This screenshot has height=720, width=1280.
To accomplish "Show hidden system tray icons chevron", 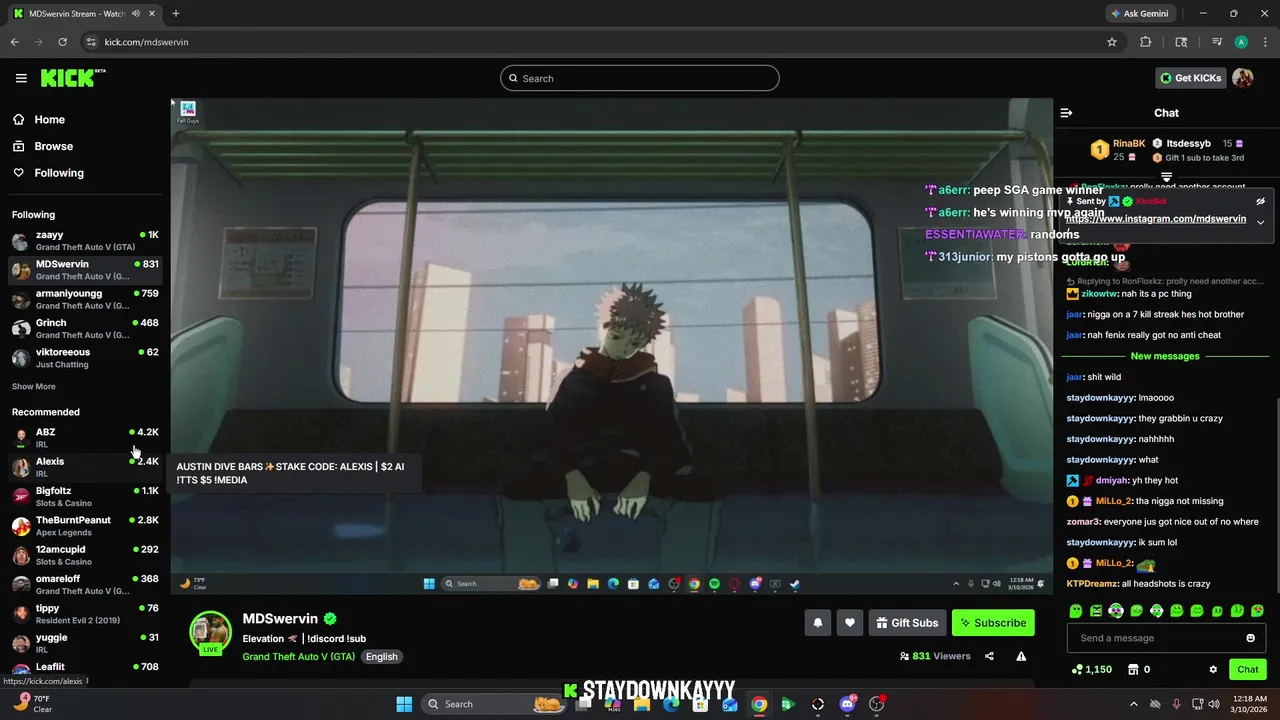I will coord(1133,704).
